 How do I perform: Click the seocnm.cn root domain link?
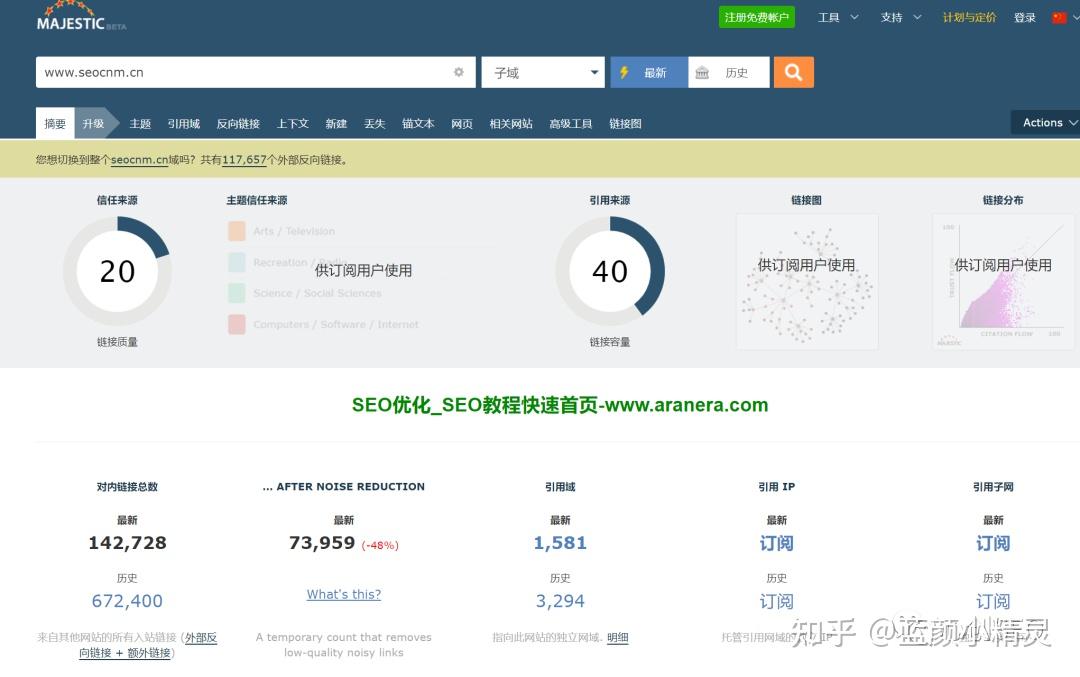tap(140, 160)
